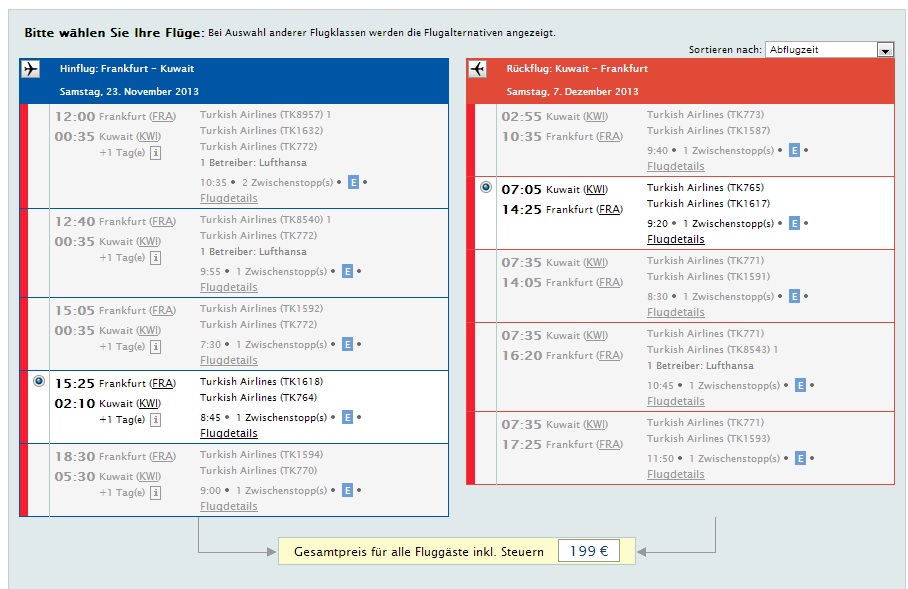Click the airplane icon in the Hinflug header
The image size is (908, 589).
coord(31,69)
